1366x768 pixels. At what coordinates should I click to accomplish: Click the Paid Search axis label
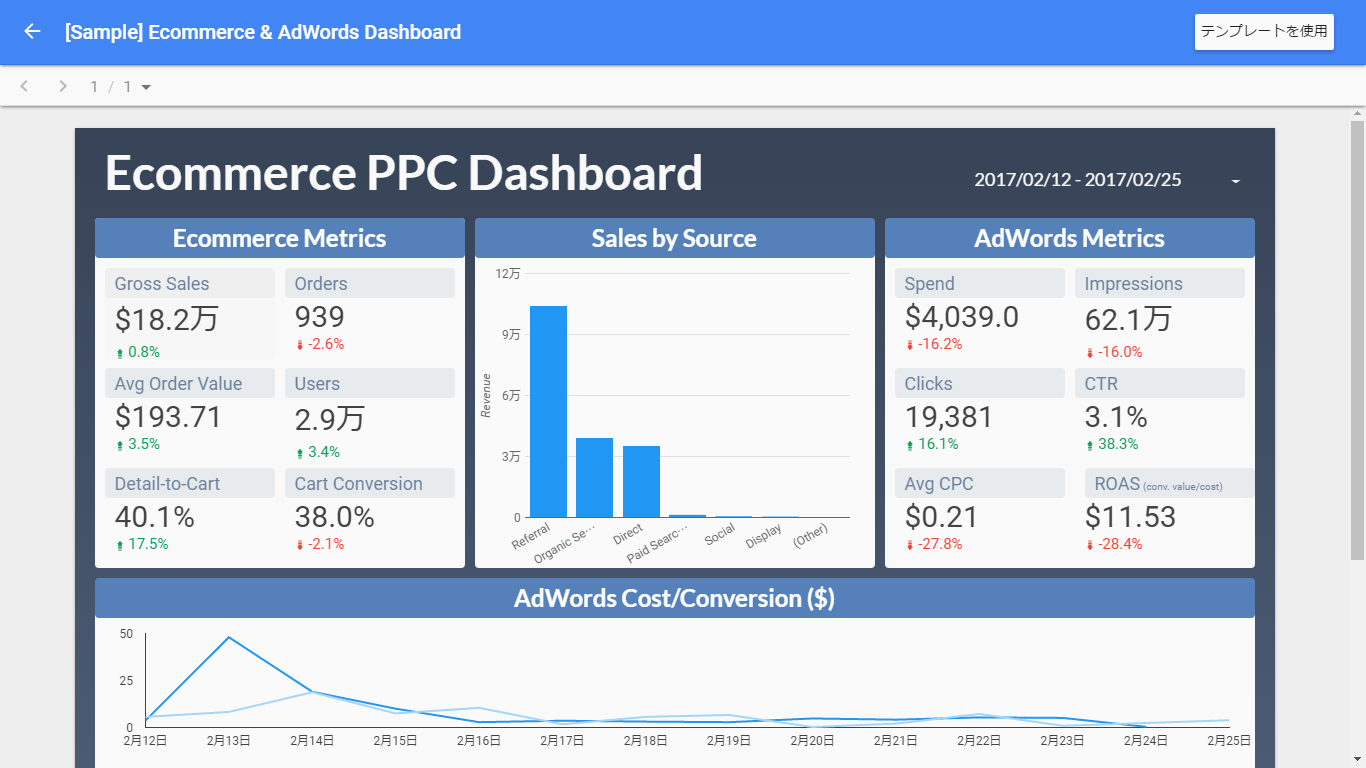pyautogui.click(x=657, y=545)
